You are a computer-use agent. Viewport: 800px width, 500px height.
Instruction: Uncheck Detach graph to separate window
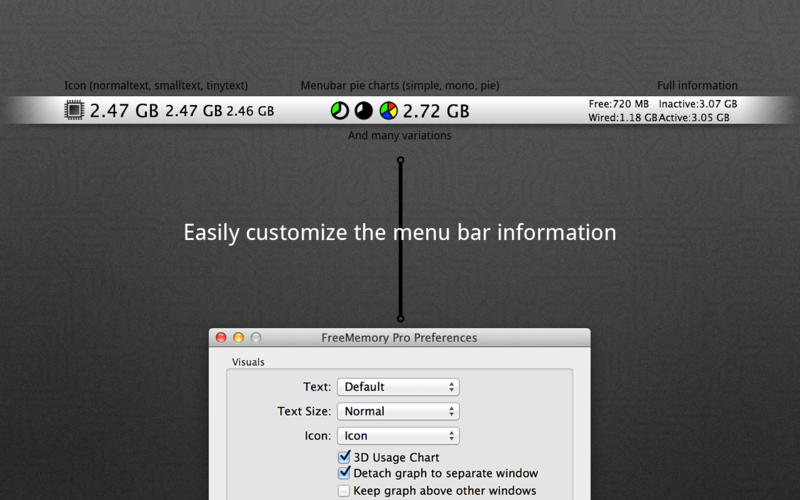(x=345, y=473)
